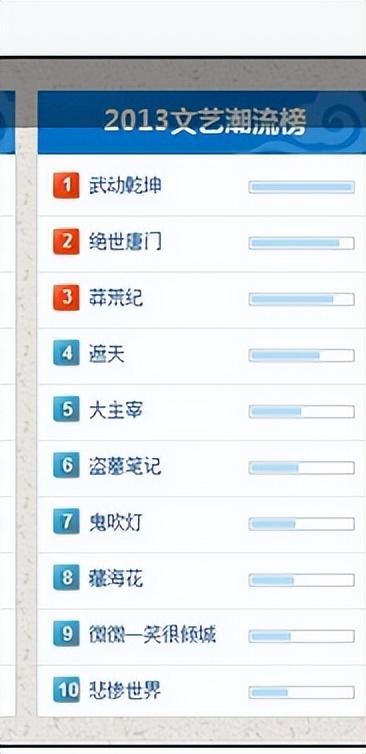Select the 鬼吹灯 entry
This screenshot has width=366, height=754.
[116, 523]
